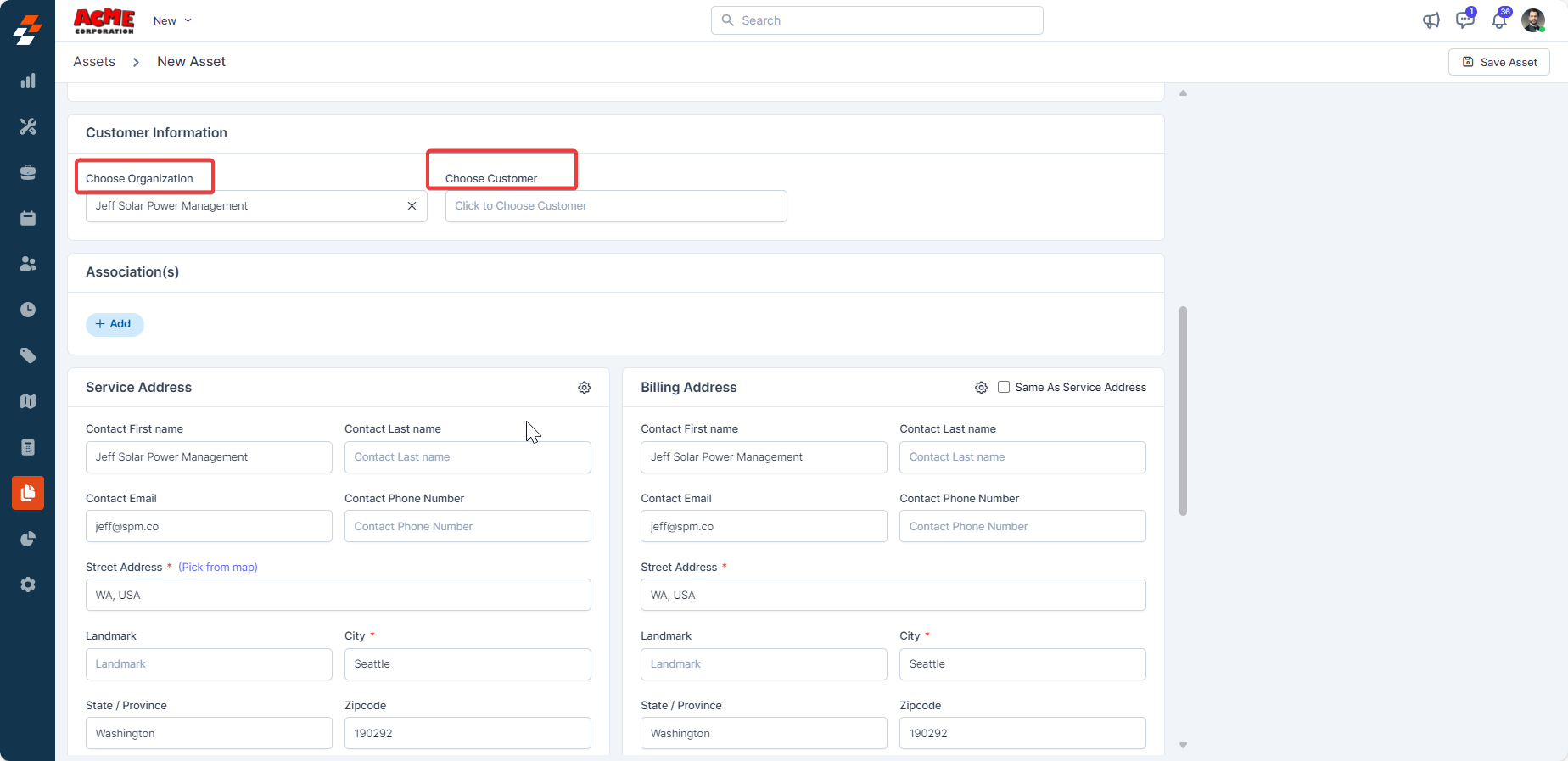
Task: Click the Save Asset button
Action: 1498,62
